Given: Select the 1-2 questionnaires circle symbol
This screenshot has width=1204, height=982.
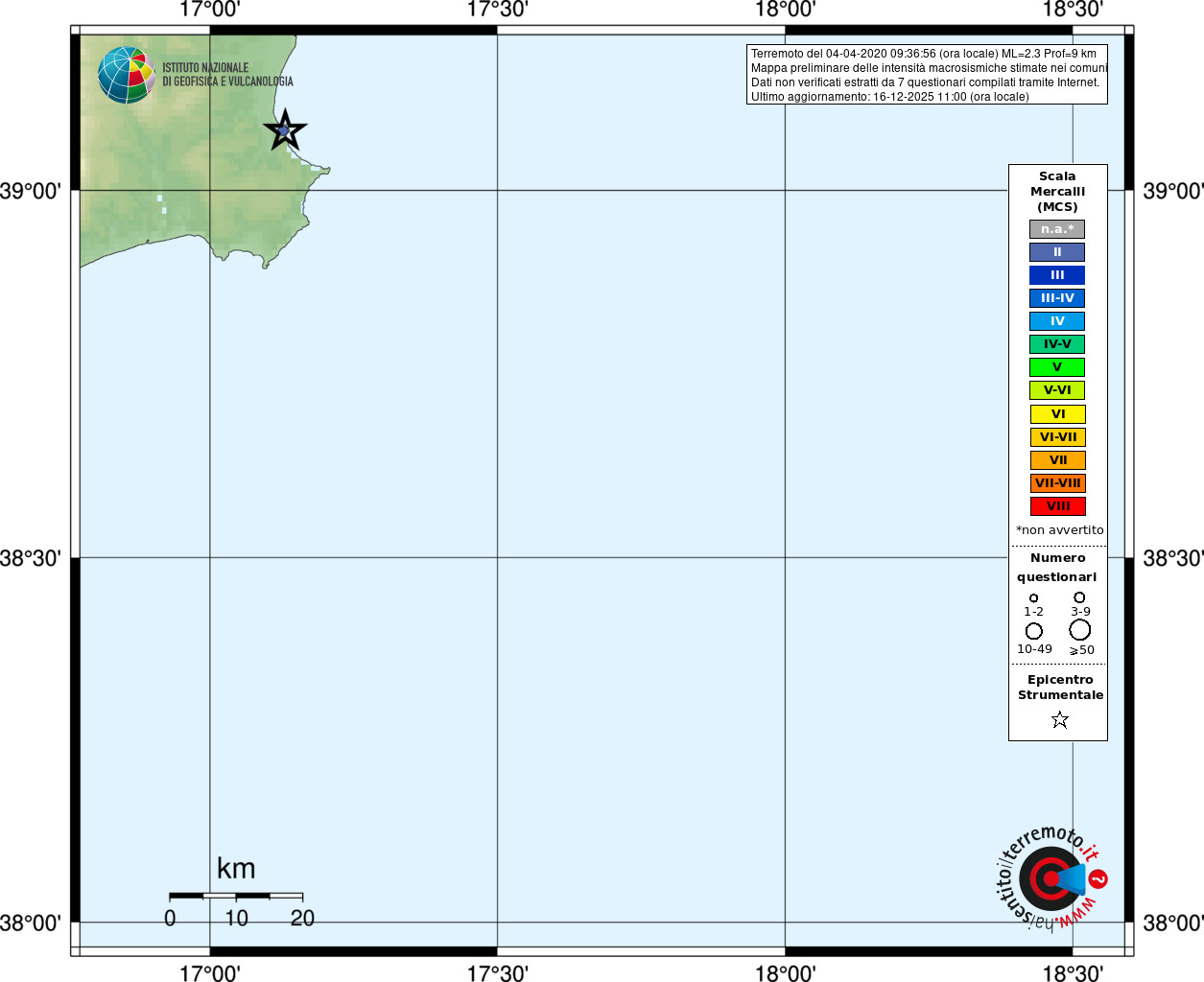Looking at the screenshot, I should pyautogui.click(x=1033, y=598).
